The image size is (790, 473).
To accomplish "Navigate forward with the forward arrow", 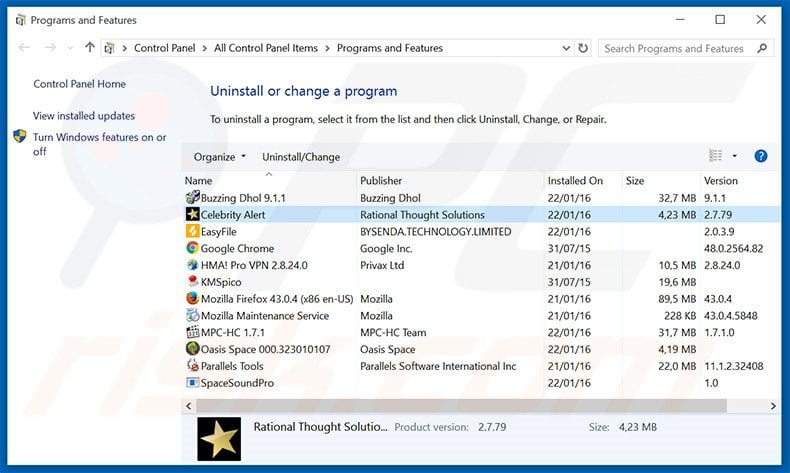I will (50, 48).
